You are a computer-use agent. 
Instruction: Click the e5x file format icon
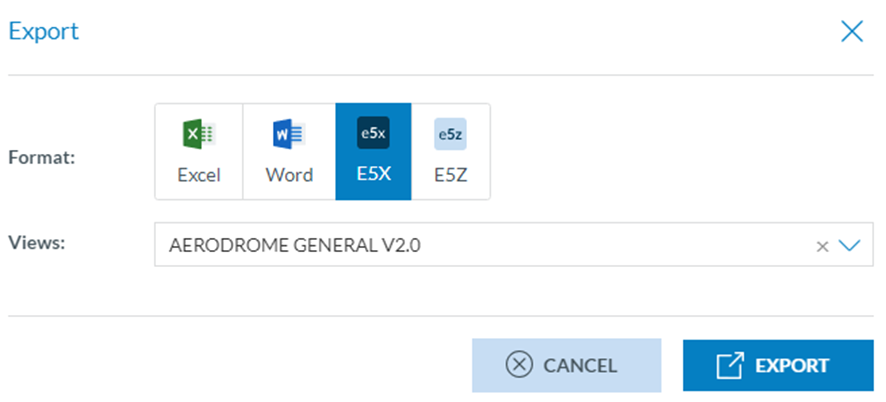click(373, 134)
